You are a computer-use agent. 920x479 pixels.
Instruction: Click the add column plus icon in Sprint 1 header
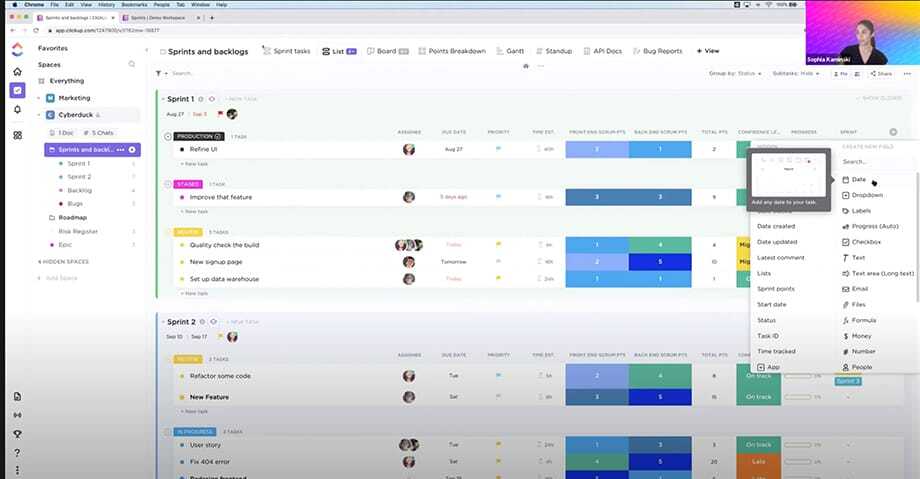pyautogui.click(x=893, y=132)
